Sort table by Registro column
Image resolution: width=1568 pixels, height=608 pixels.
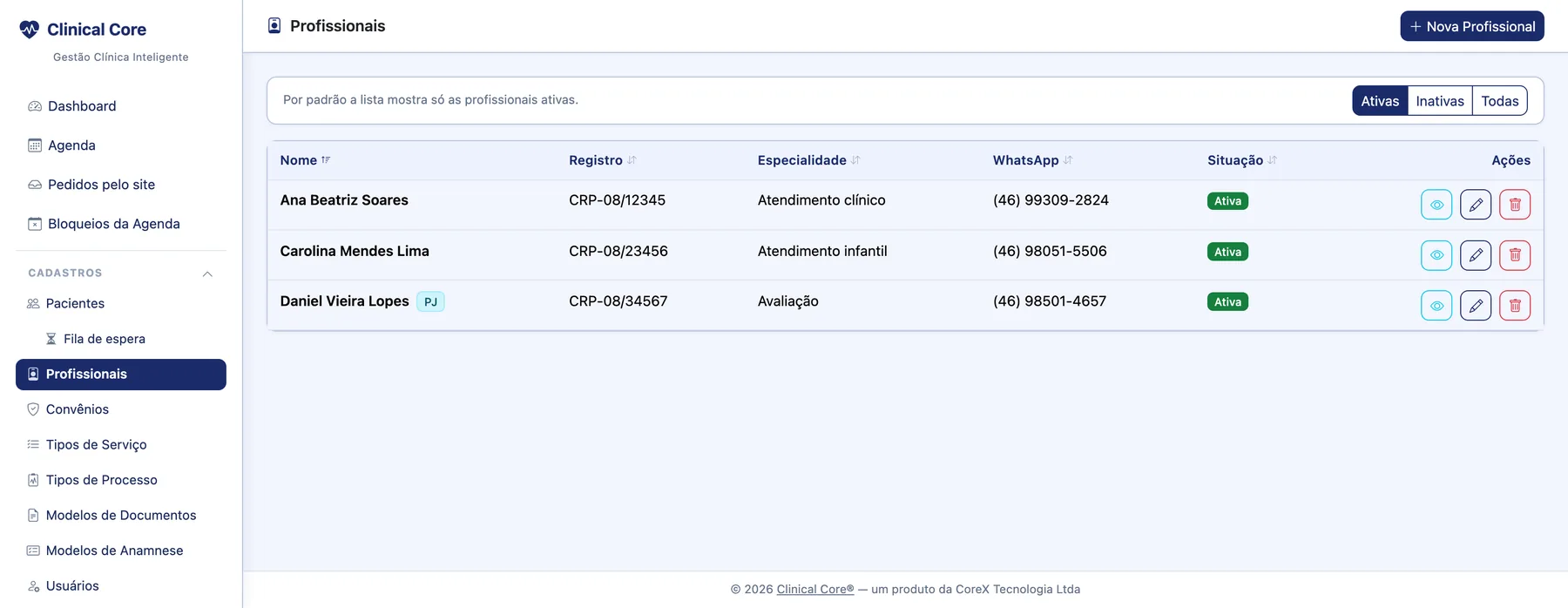tap(603, 160)
